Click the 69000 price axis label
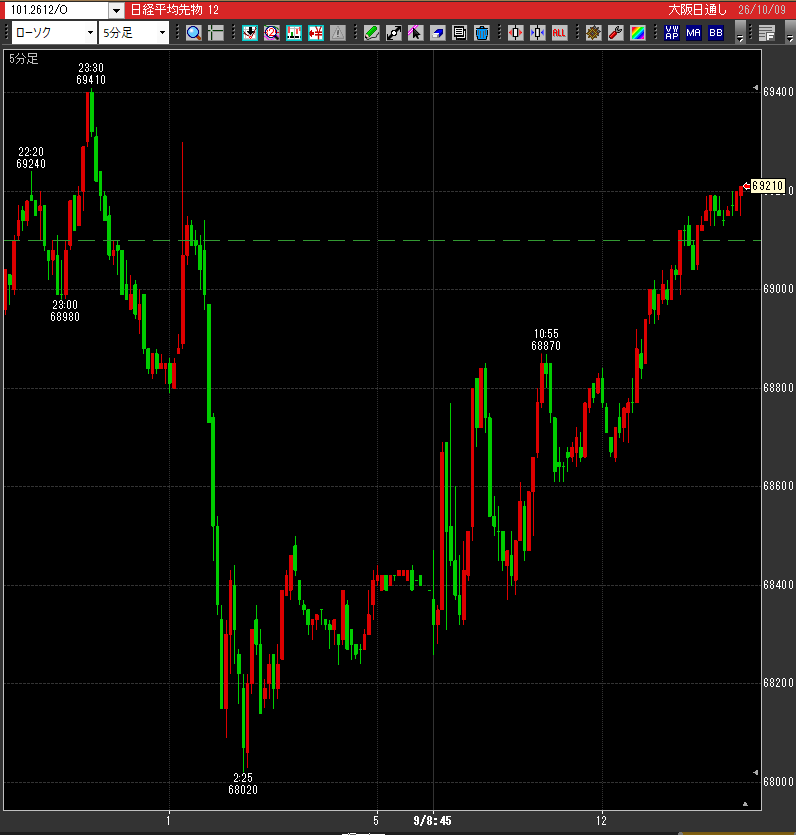Viewport: 796px width, 835px height. click(x=778, y=289)
